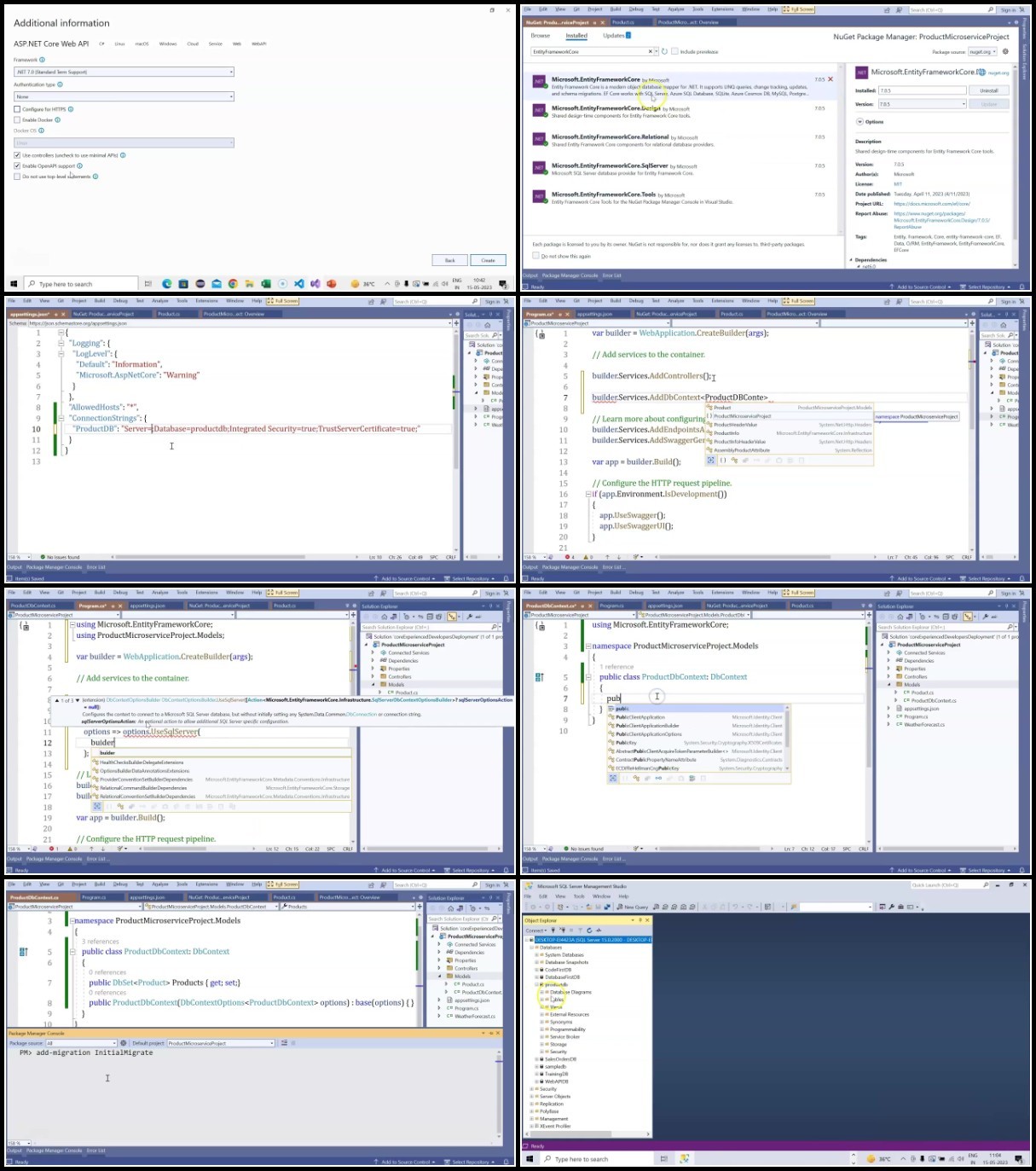Check Do not show this again in NuGet
Image resolution: width=1036 pixels, height=1171 pixels.
(x=535, y=256)
